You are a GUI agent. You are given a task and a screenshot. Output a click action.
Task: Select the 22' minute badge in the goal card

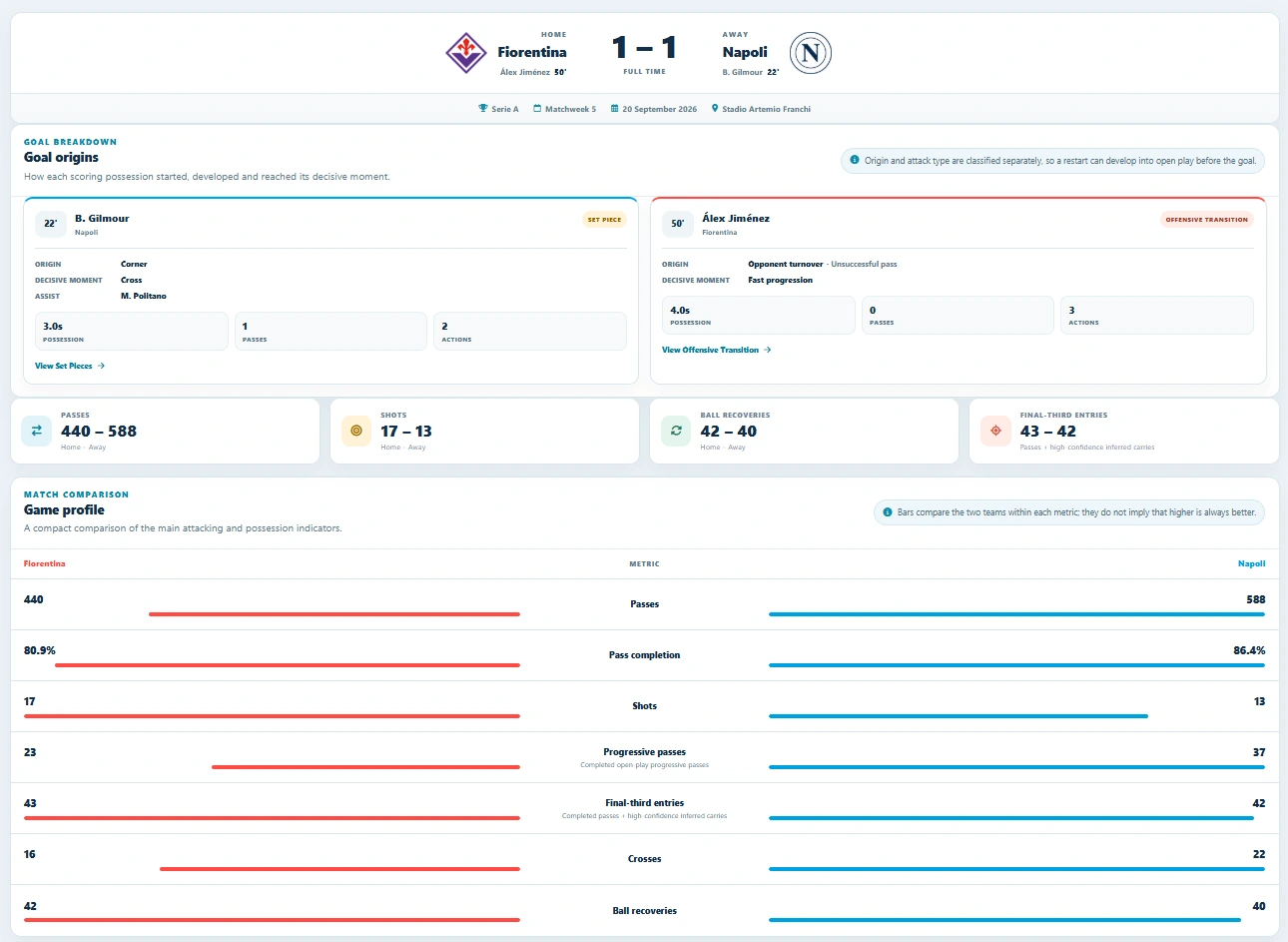[x=51, y=224]
